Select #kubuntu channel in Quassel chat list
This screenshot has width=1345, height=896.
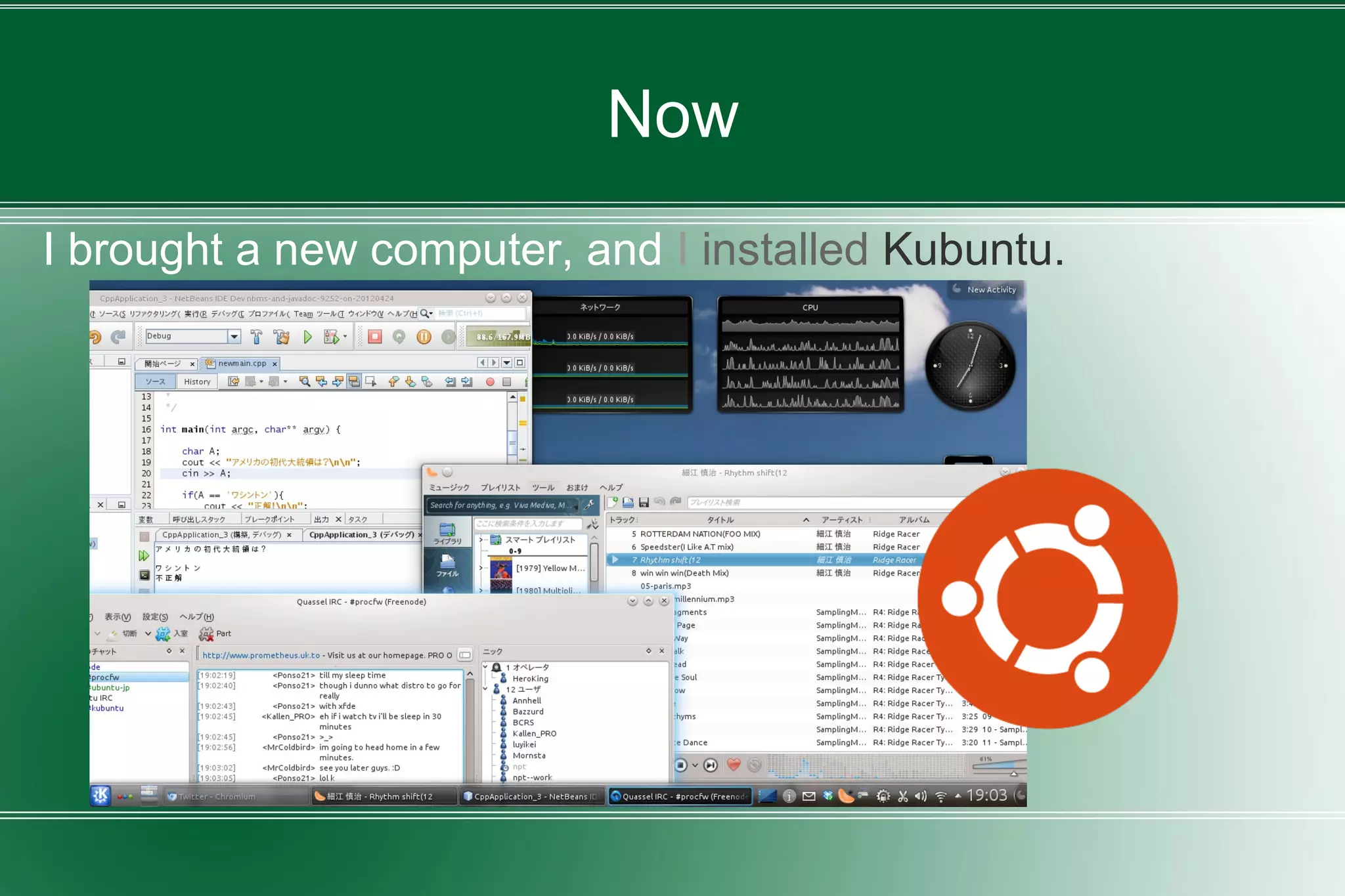pos(106,708)
